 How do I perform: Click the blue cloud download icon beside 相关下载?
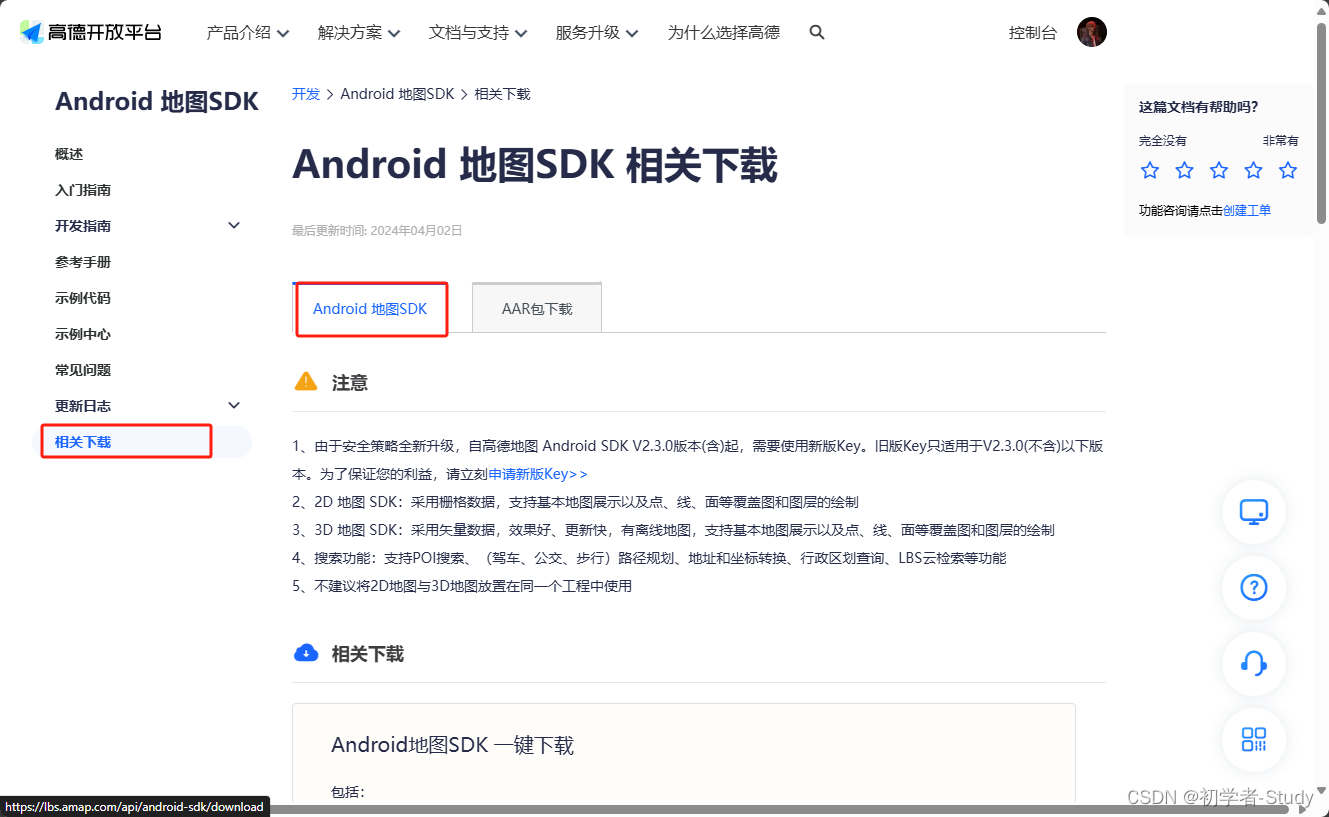click(x=306, y=653)
